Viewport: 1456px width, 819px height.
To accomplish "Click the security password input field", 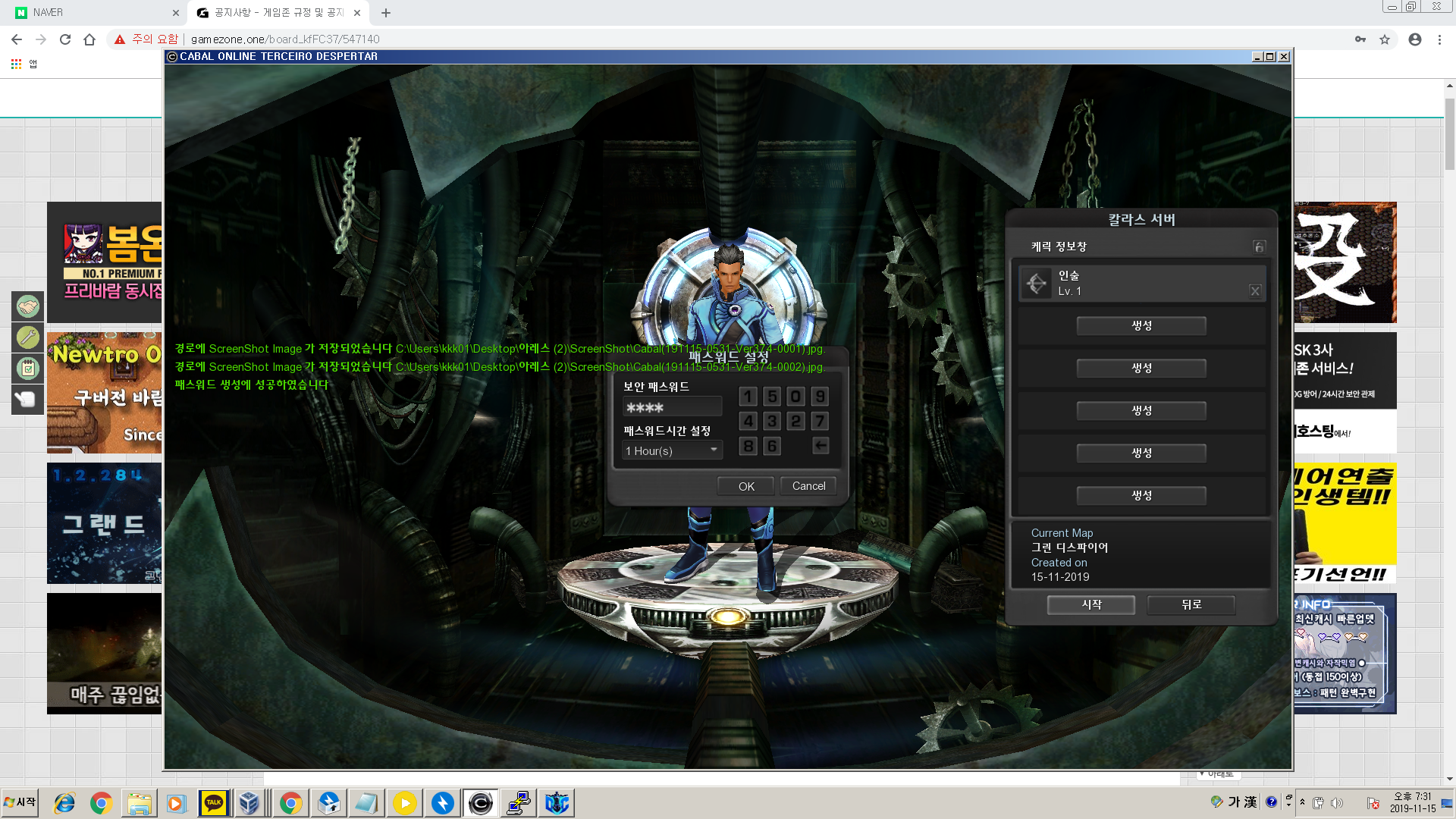I will coord(672,407).
